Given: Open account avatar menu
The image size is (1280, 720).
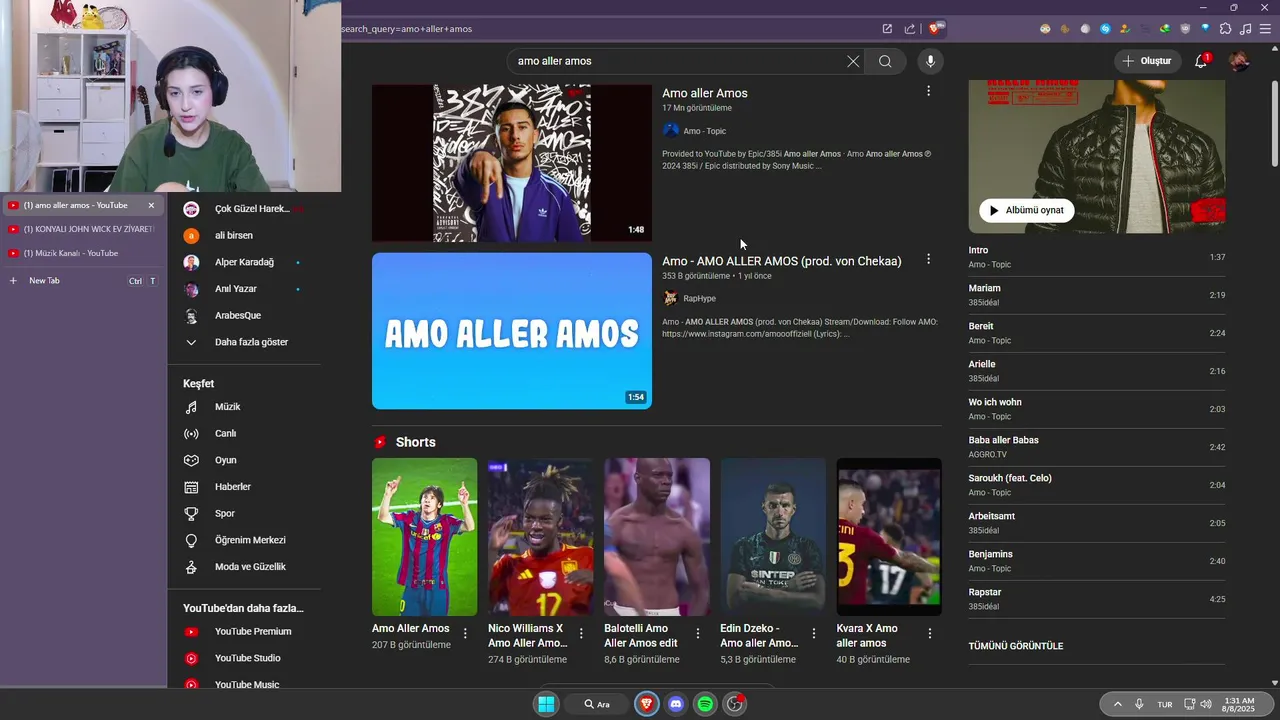Looking at the screenshot, I should 1239,61.
